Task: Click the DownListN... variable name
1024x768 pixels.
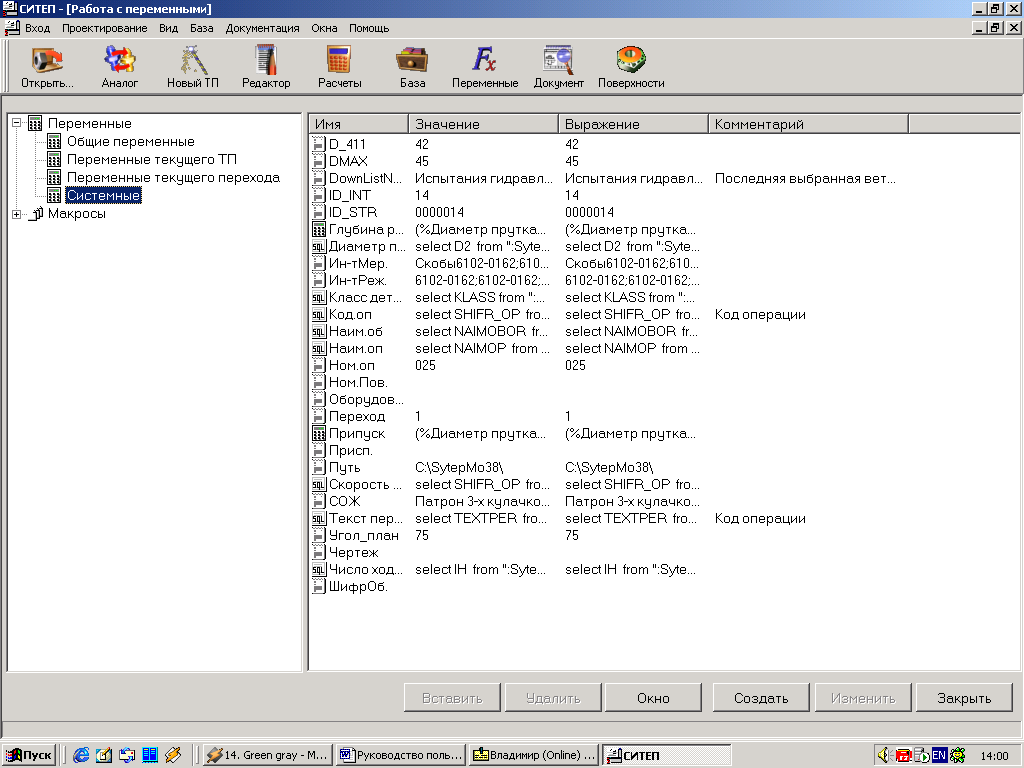Action: point(366,178)
